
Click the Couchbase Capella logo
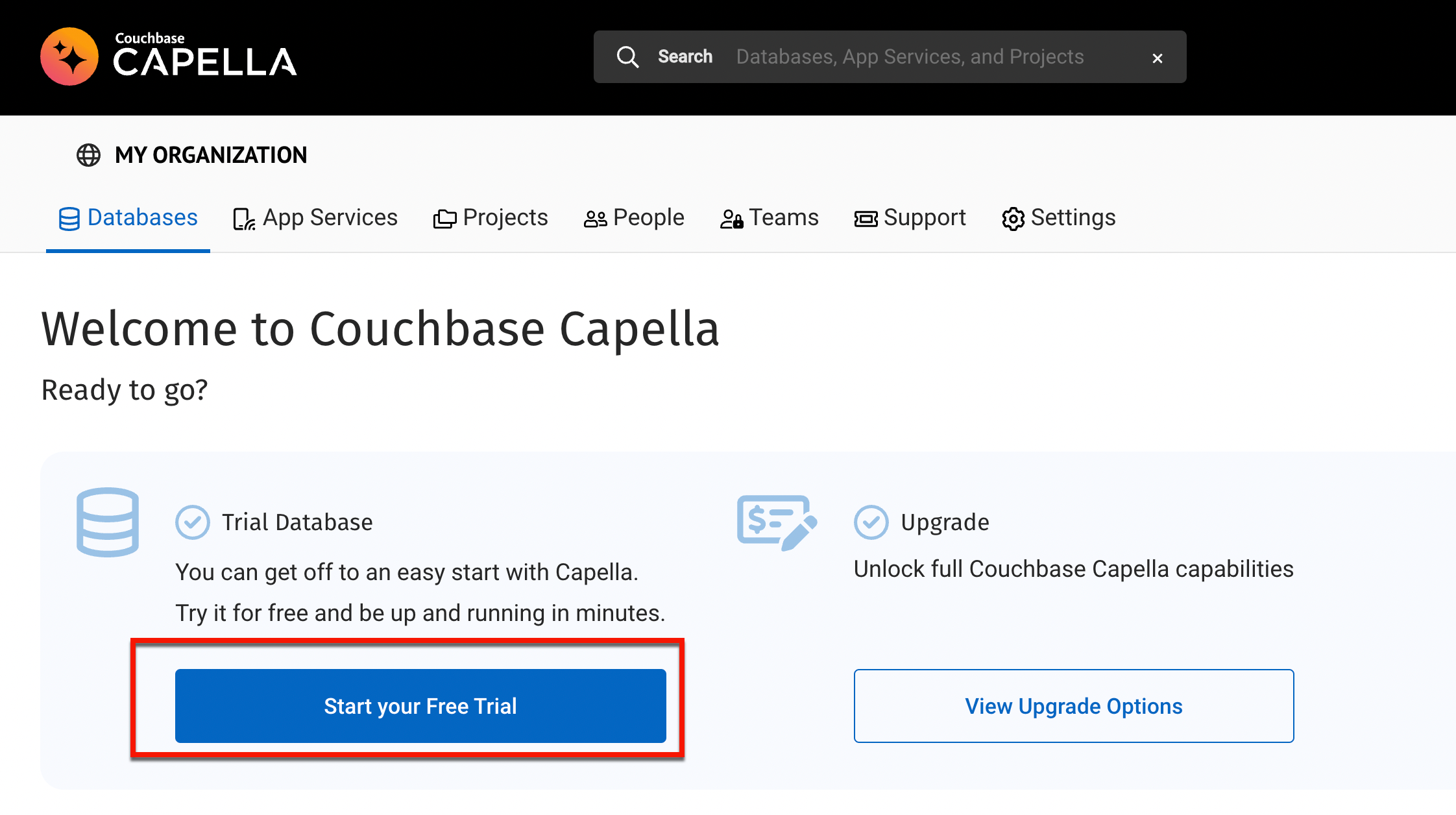pyautogui.click(x=168, y=56)
